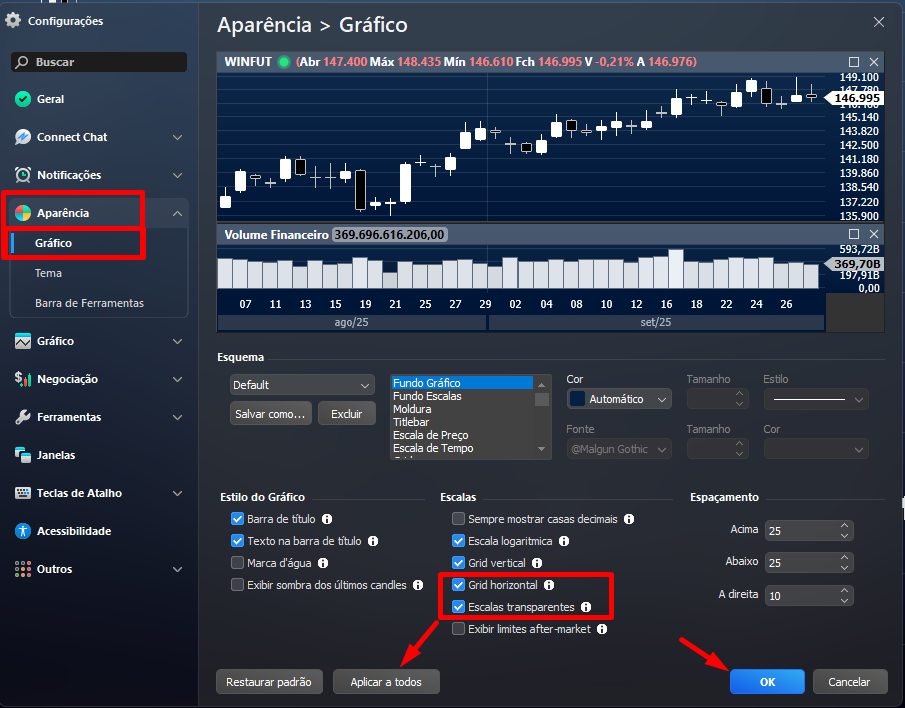
Task: Click the Teclas de Atalho keyboard icon
Action: 23,493
